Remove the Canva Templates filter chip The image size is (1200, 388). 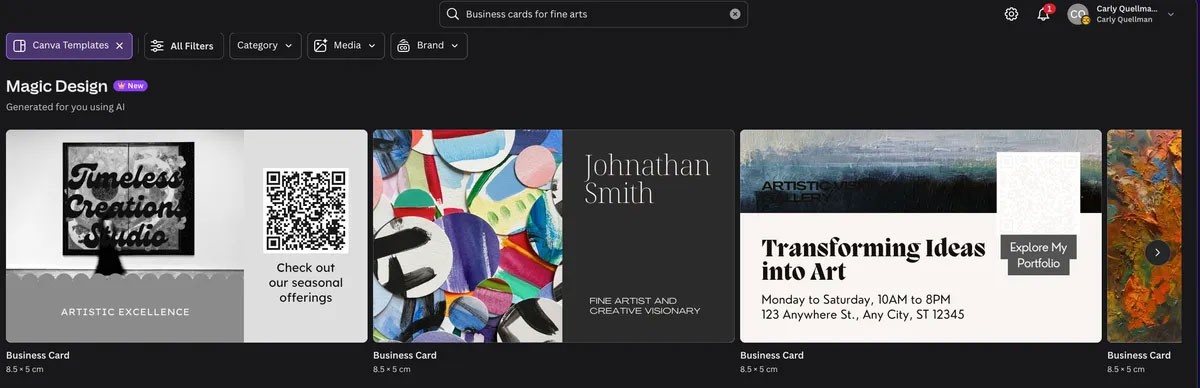[119, 46]
